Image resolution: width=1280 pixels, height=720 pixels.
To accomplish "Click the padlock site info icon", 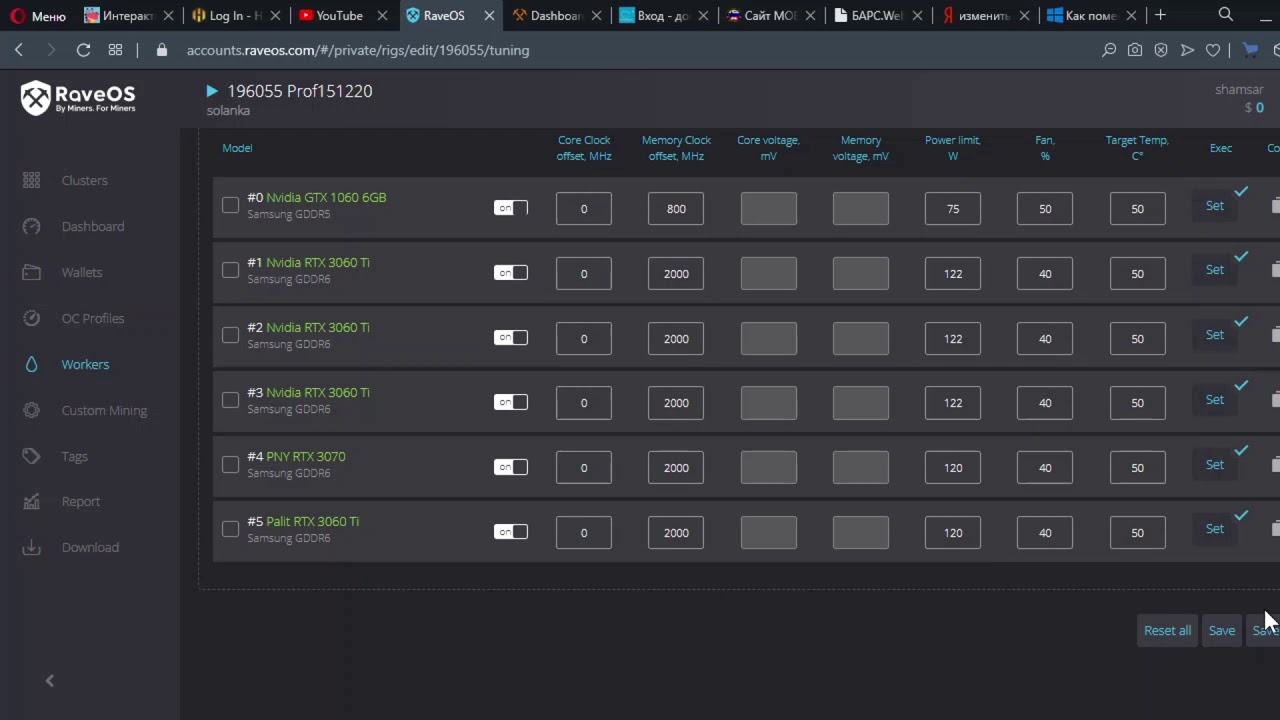I will (x=162, y=50).
